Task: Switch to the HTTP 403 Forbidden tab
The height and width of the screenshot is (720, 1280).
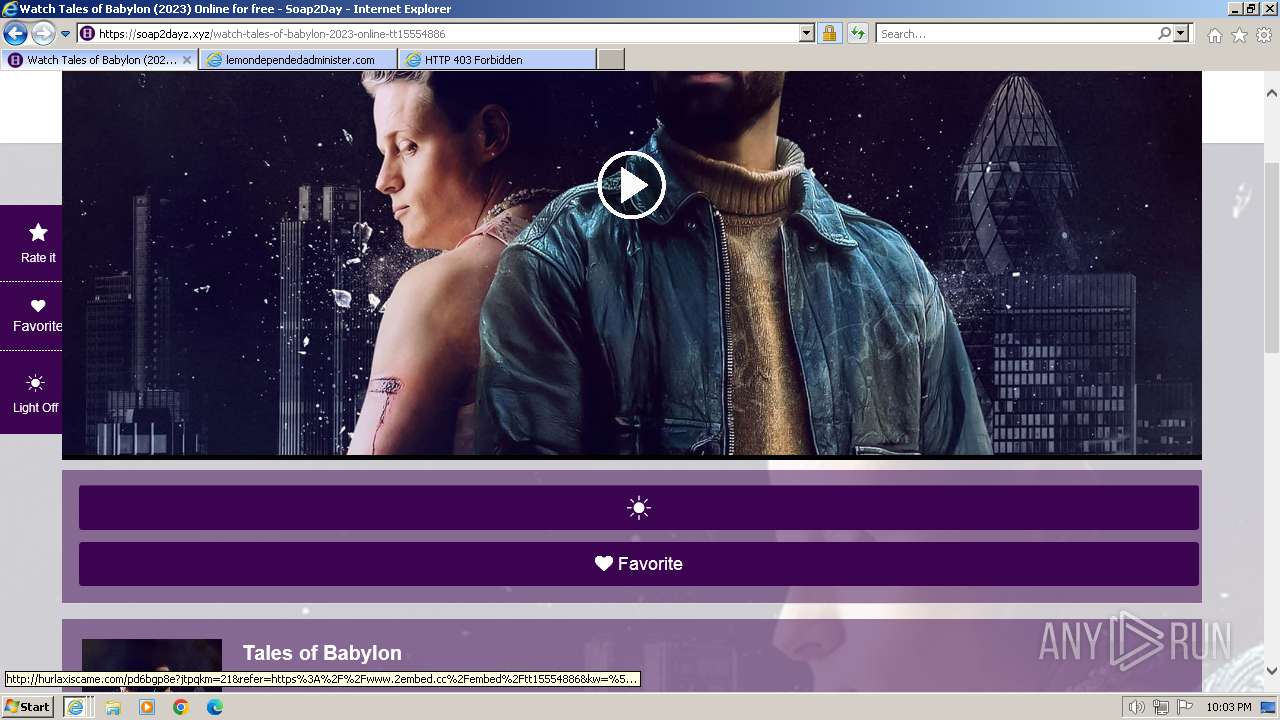Action: pos(497,60)
